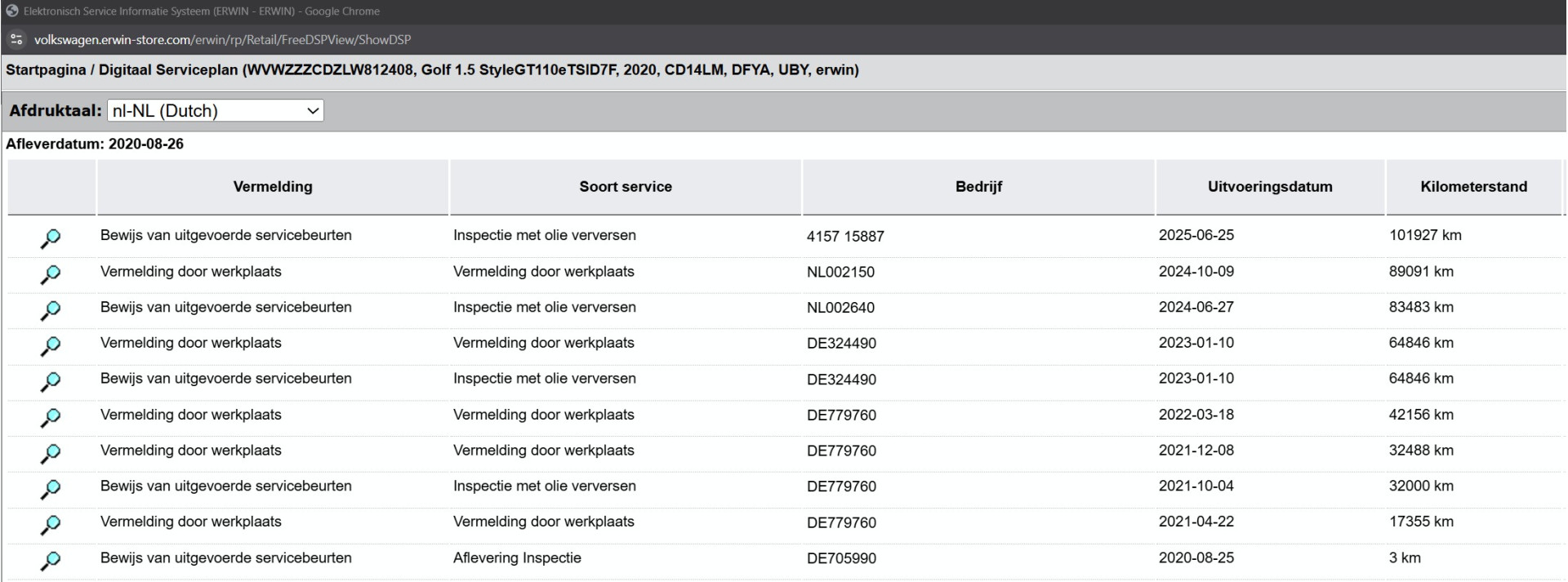This screenshot has width=1568, height=582.
Task: Open magnifier for Vermelding row at 64846 km
Action: click(x=51, y=346)
